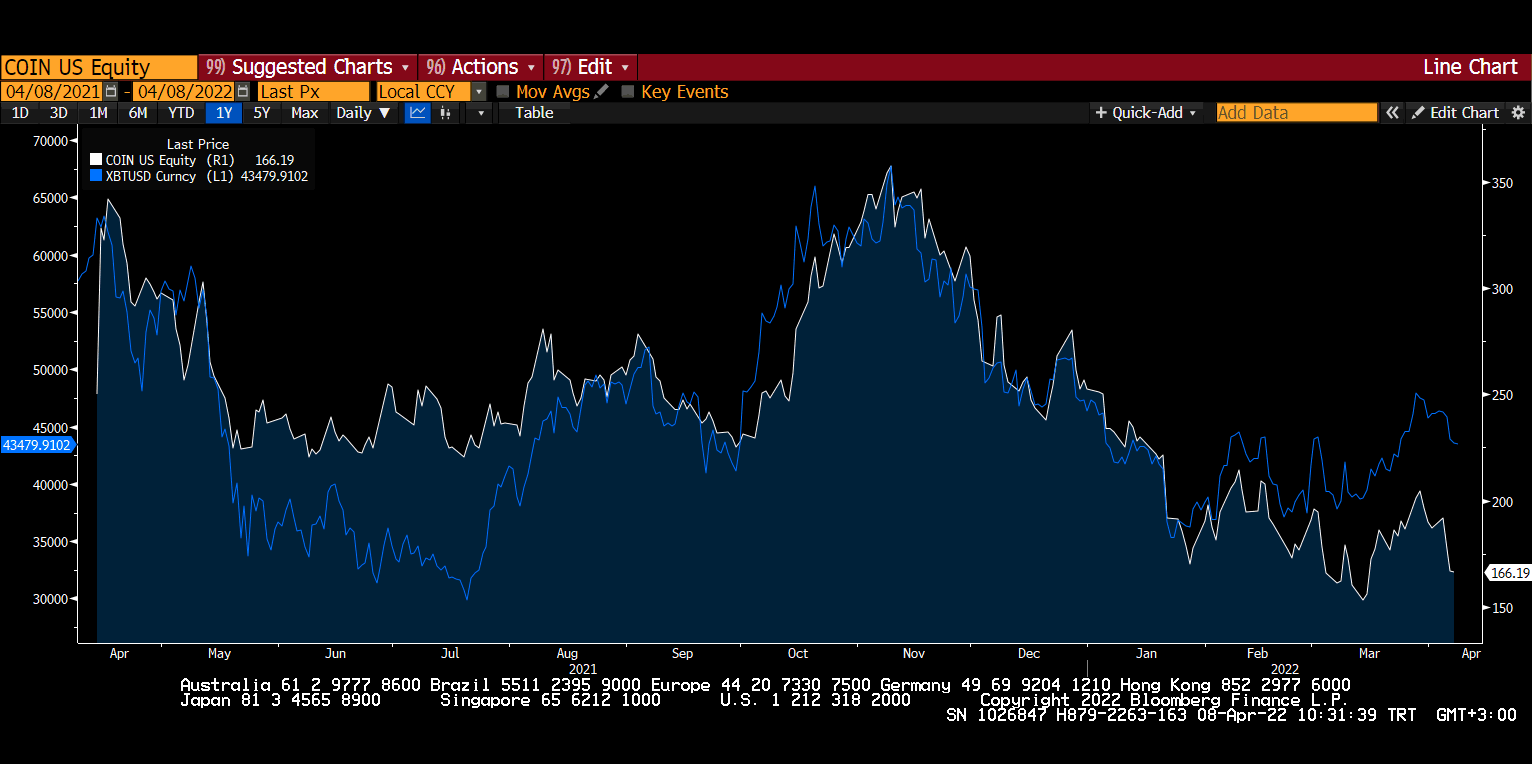Expand more chart types dropdown arrow
This screenshot has width=1532, height=764.
click(481, 113)
